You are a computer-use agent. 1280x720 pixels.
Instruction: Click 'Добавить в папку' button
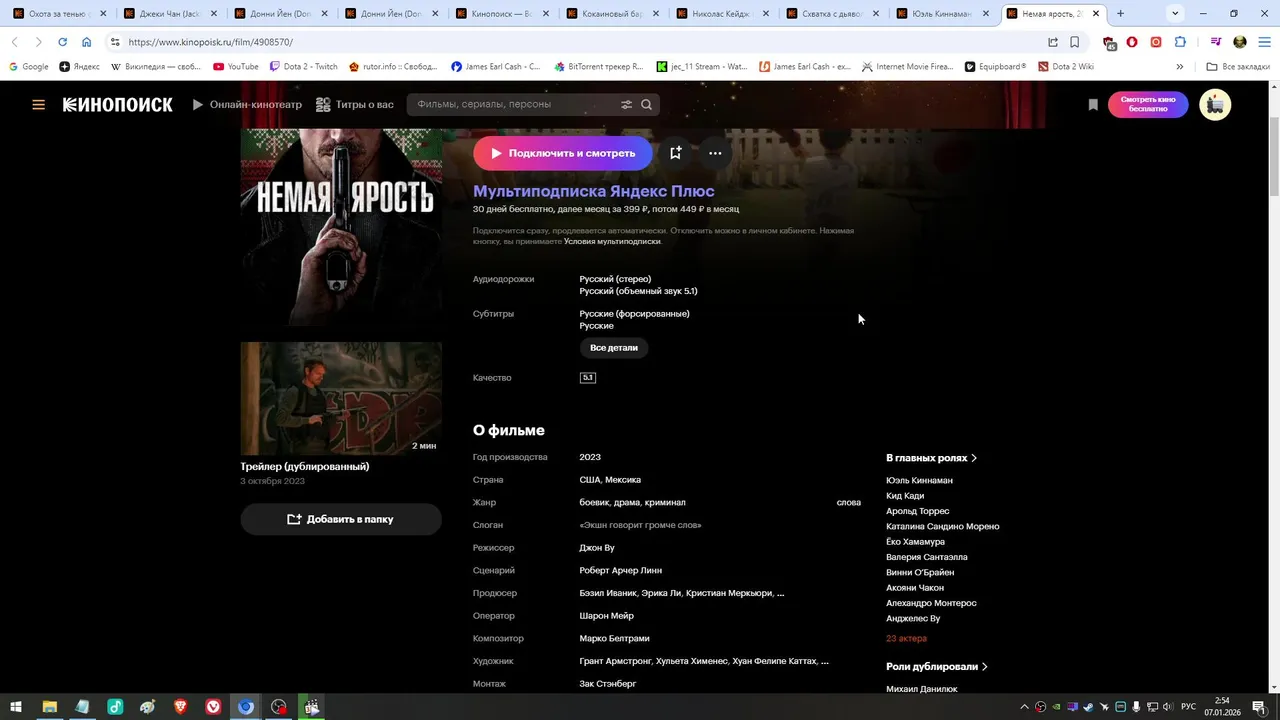coord(341,519)
